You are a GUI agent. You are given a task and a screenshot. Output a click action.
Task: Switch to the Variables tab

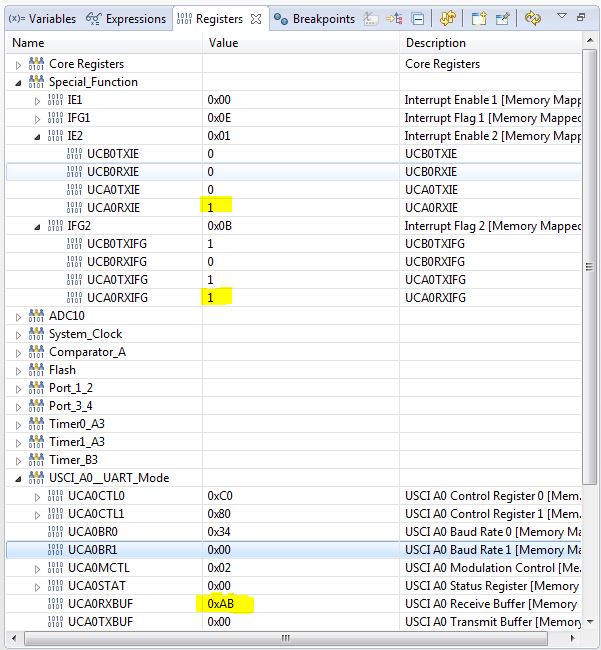[x=42, y=19]
